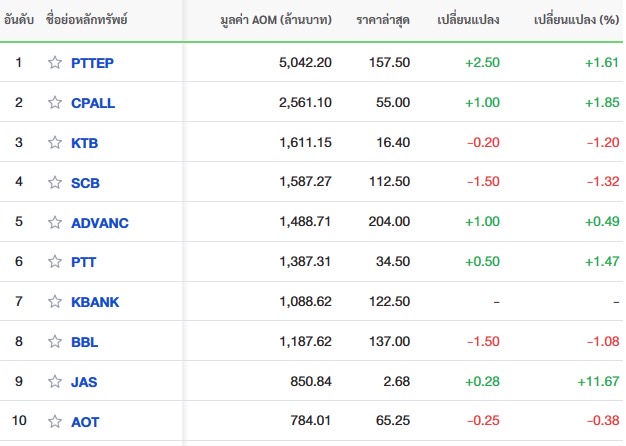
Task: Open the CPALL symbol link
Action: (93, 103)
